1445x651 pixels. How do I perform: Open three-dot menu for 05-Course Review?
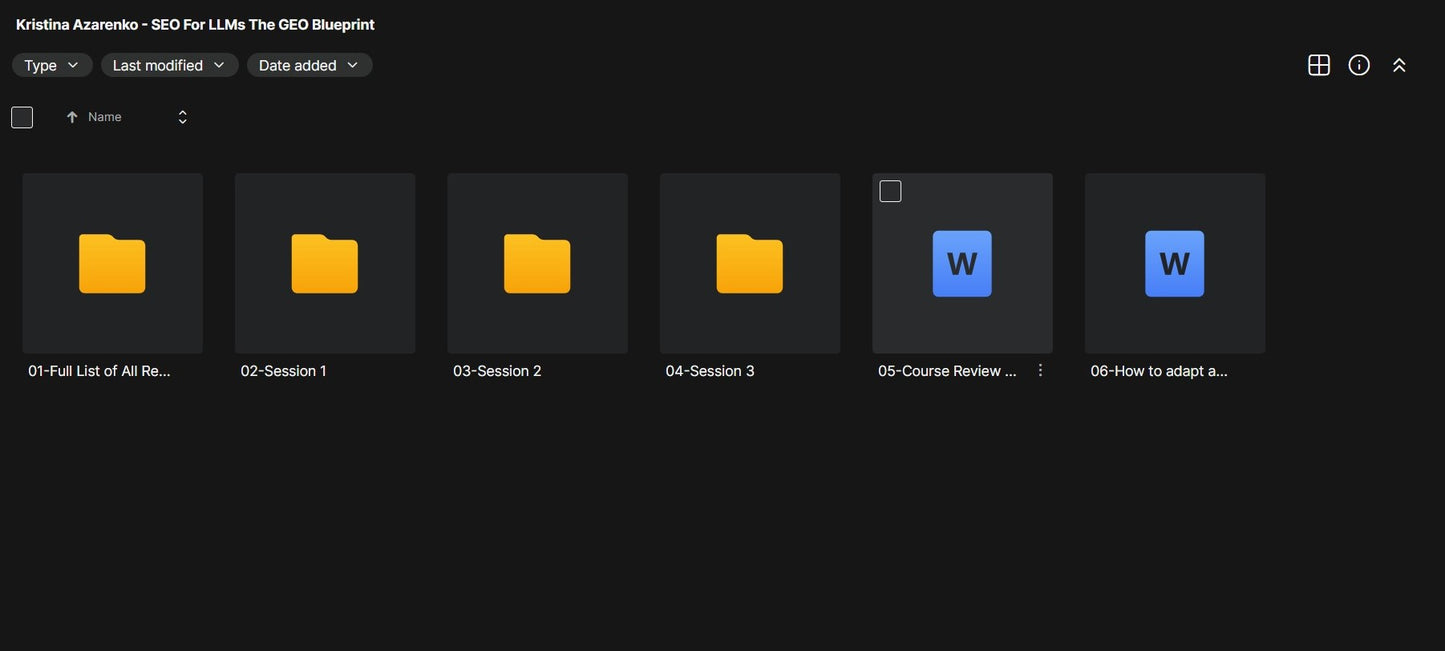1040,371
